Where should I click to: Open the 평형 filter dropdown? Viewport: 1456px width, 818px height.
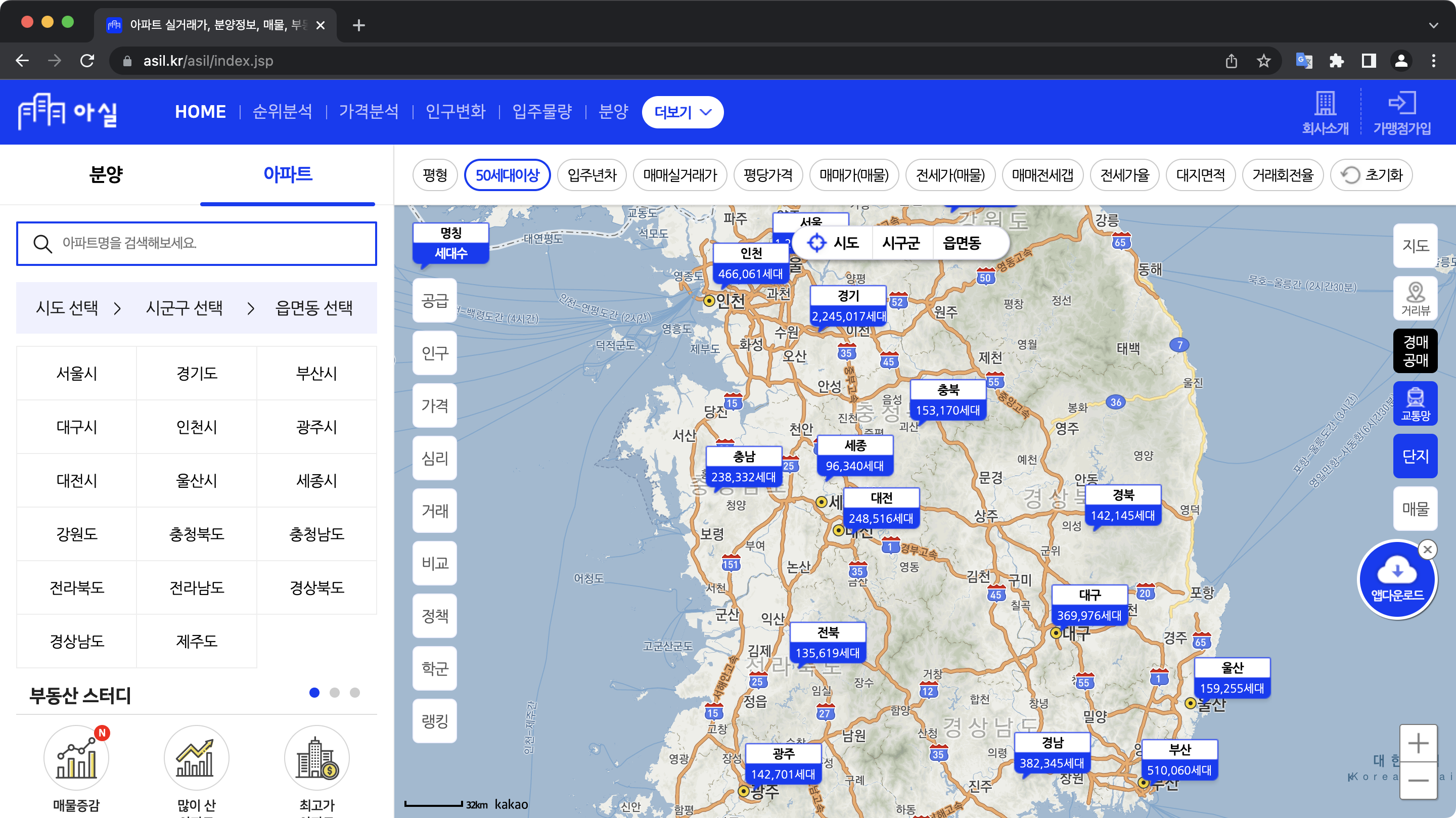tap(435, 175)
